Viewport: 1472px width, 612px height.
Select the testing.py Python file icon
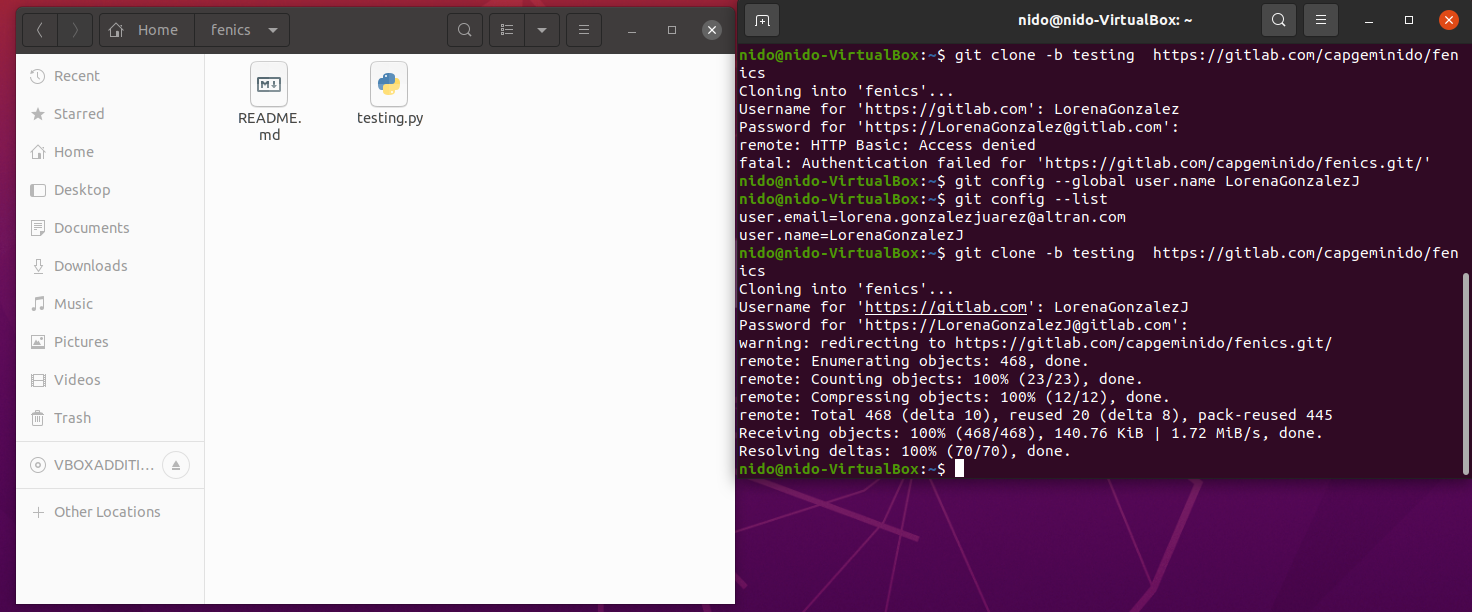pyautogui.click(x=389, y=85)
